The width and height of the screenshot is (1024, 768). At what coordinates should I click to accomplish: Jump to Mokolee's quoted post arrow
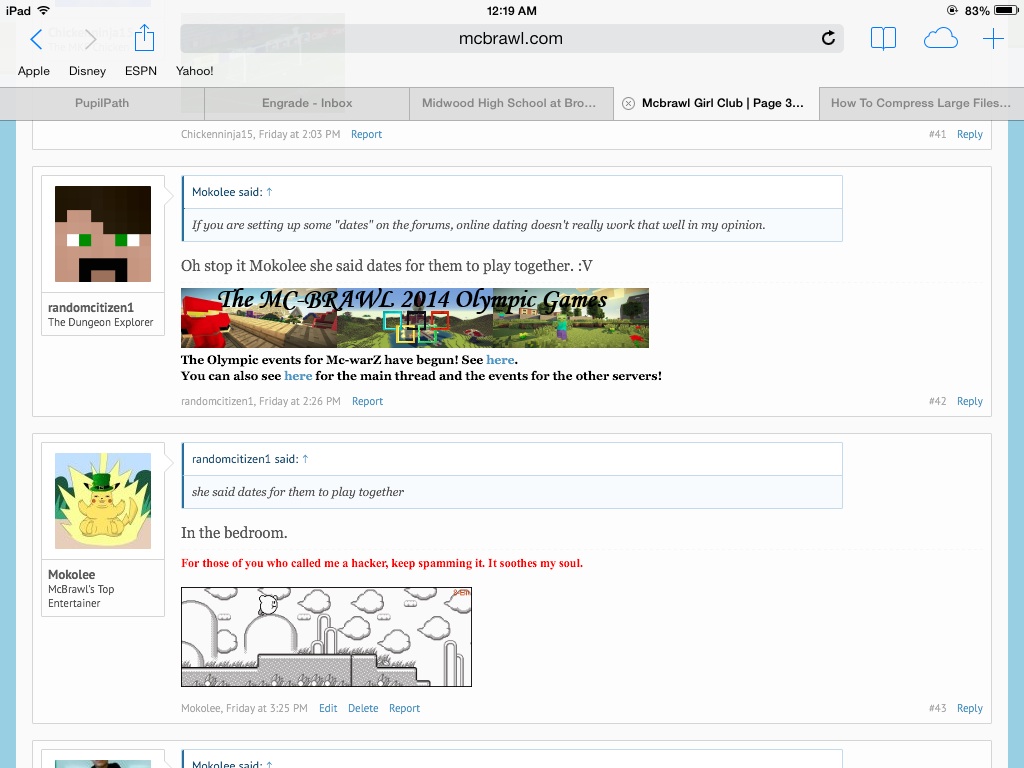[x=269, y=192]
